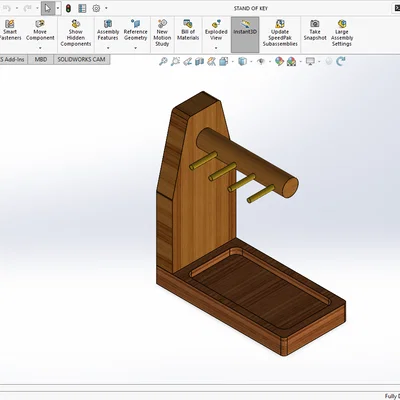Click Show Hidden Components
400x400 pixels.
(76, 33)
